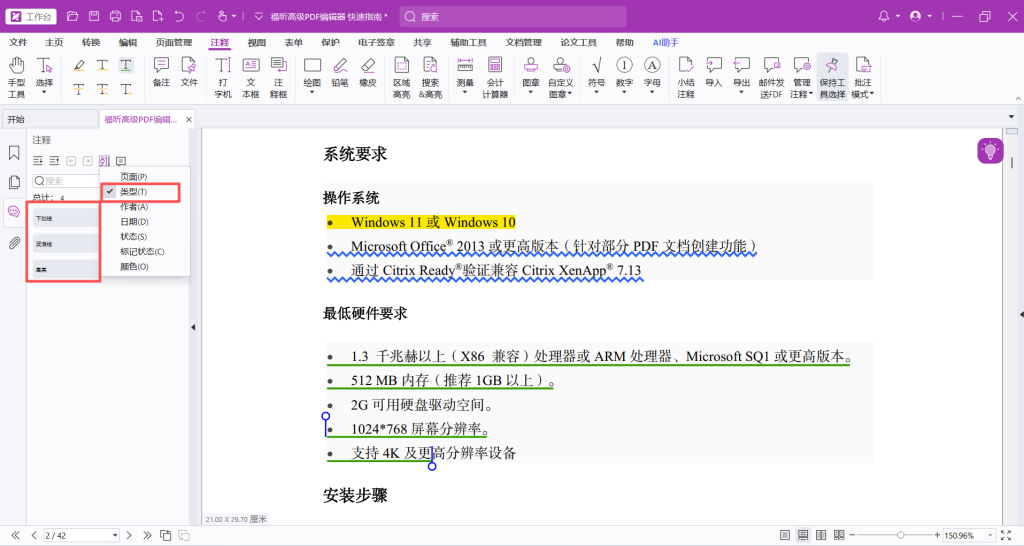Select the 手型工具 hand tool

(x=16, y=76)
